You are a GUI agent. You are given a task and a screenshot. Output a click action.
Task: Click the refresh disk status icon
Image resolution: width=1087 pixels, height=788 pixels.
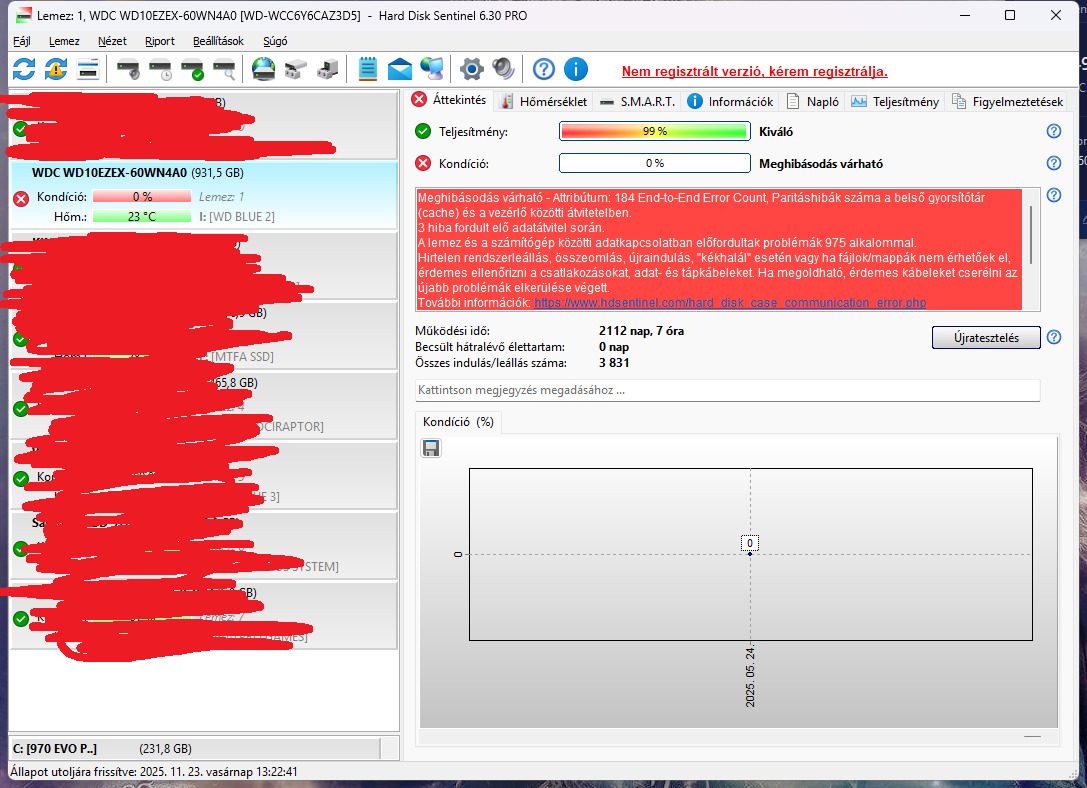pyautogui.click(x=24, y=69)
